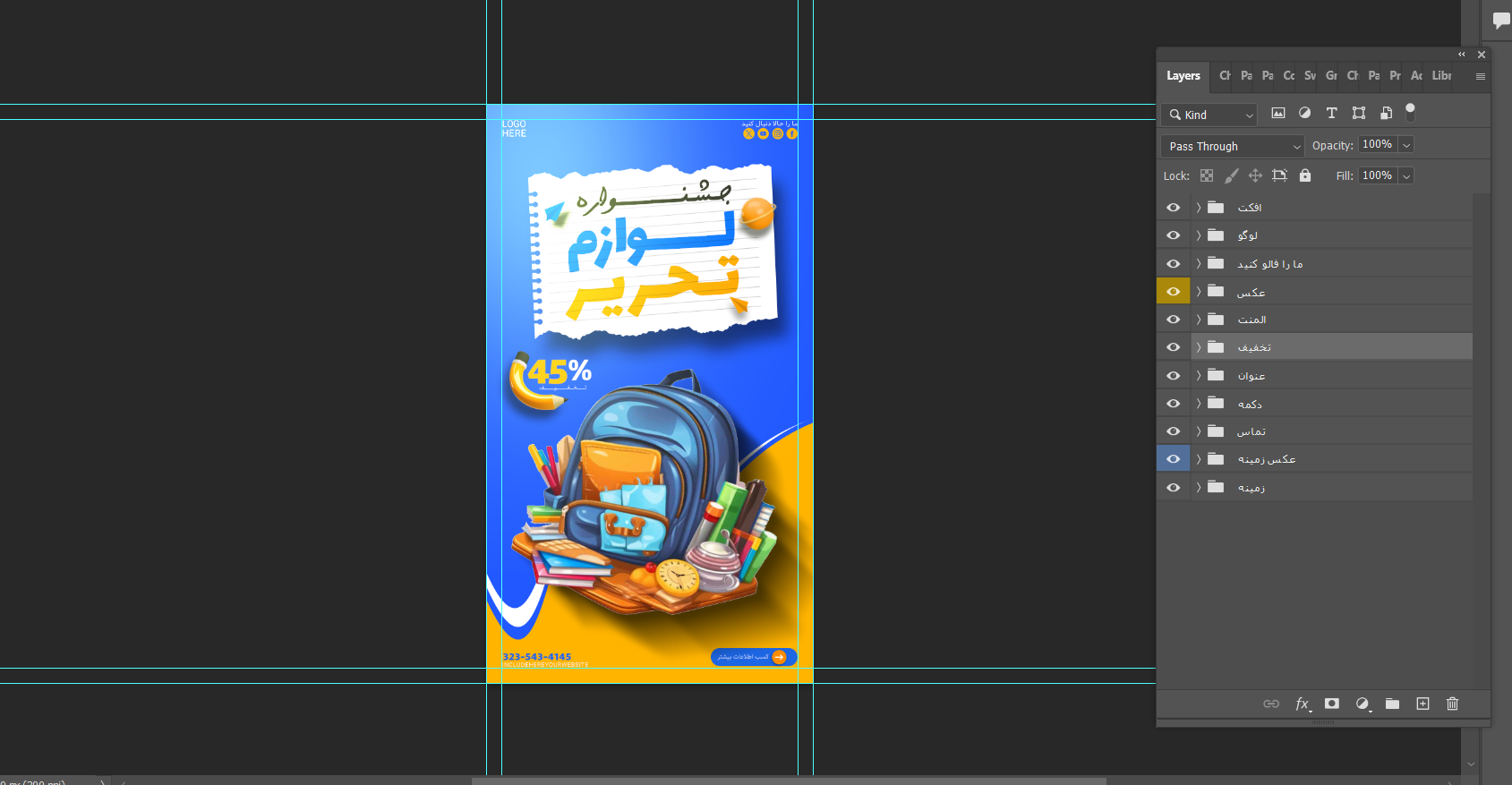Toggle visibility of the المنت group
The width and height of the screenshot is (1512, 785).
[1174, 320]
